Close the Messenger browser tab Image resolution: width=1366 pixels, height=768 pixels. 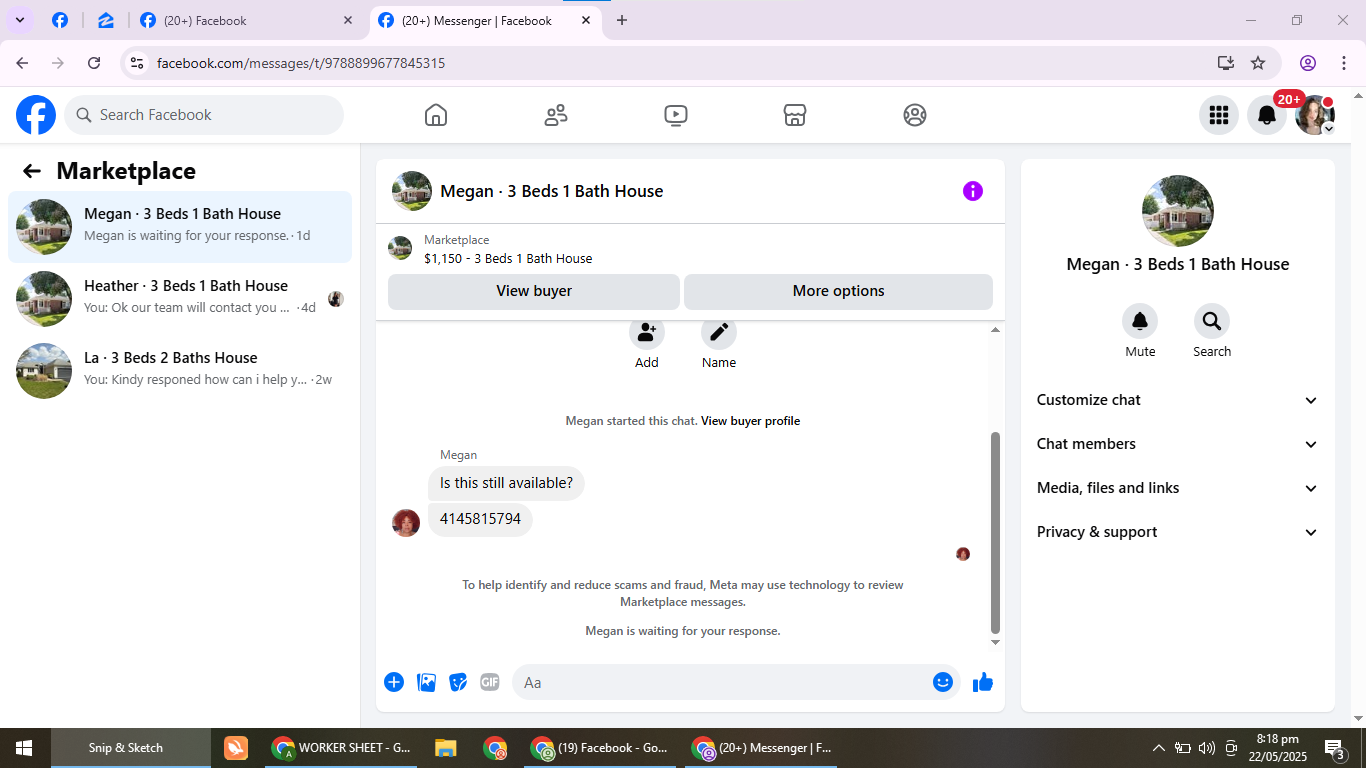click(586, 20)
